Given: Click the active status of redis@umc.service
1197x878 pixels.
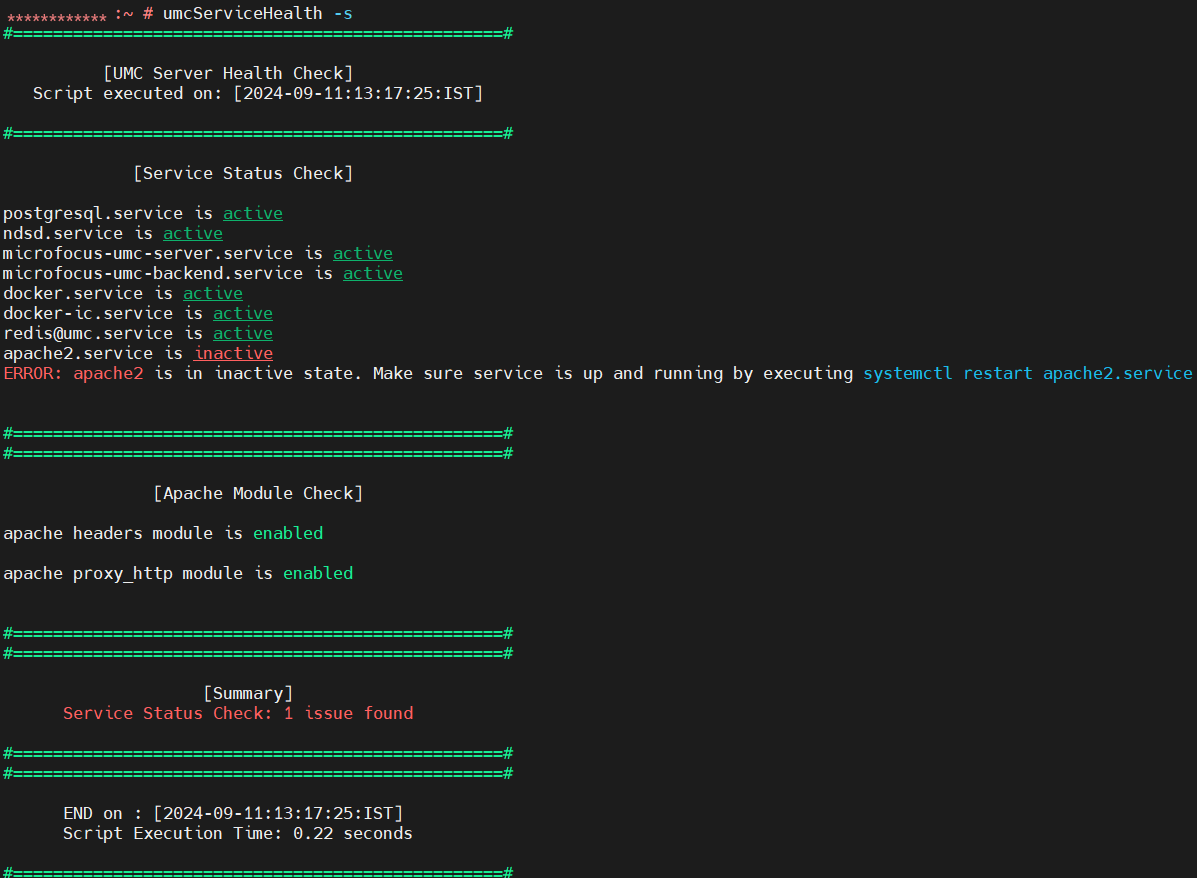Looking at the screenshot, I should 242,334.
